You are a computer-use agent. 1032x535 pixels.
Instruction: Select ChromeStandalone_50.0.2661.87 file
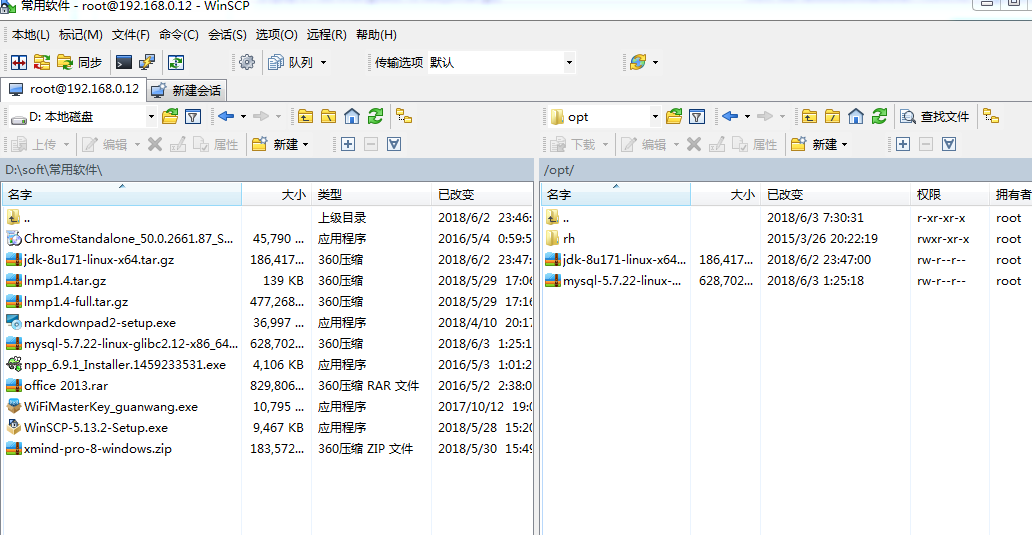(x=129, y=239)
